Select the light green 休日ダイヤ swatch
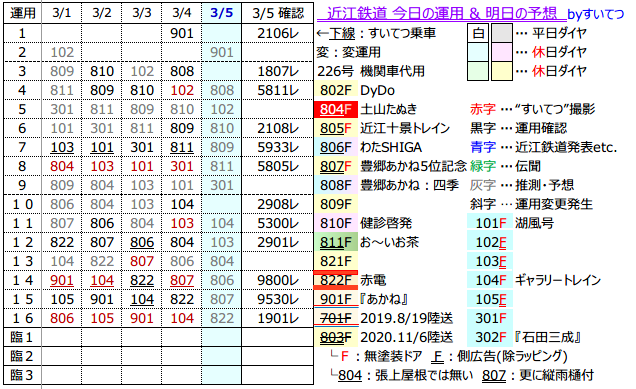The image size is (636, 389). coord(478,71)
